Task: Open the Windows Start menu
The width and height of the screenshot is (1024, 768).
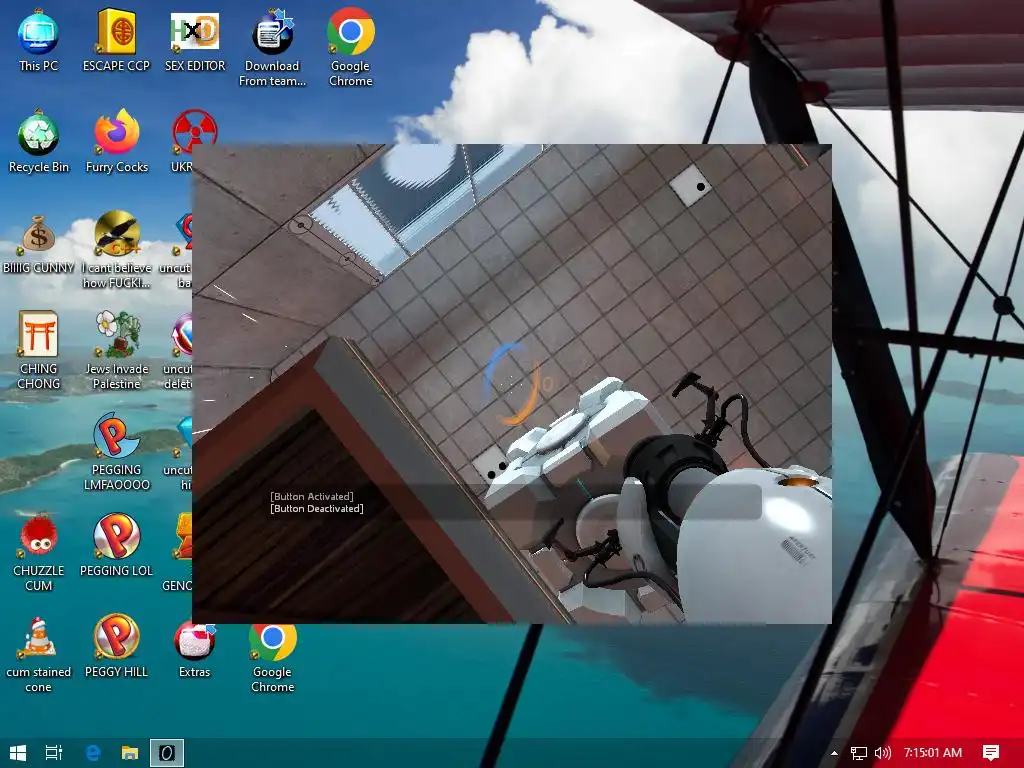Action: click(x=18, y=753)
